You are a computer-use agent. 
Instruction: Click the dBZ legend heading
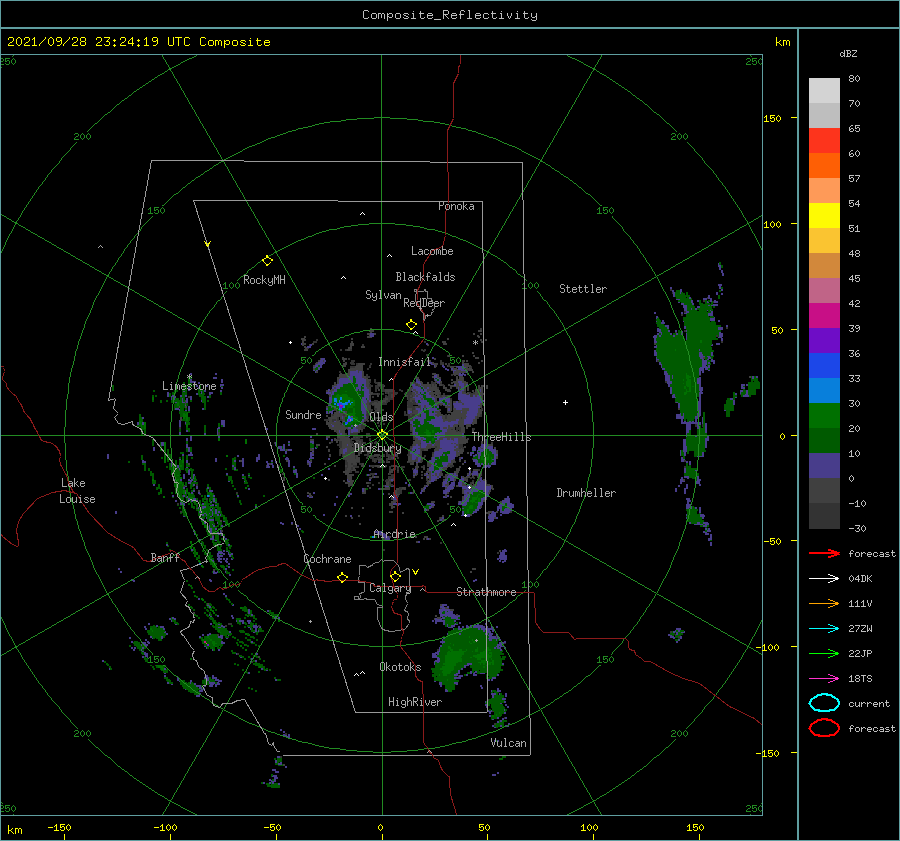click(848, 53)
